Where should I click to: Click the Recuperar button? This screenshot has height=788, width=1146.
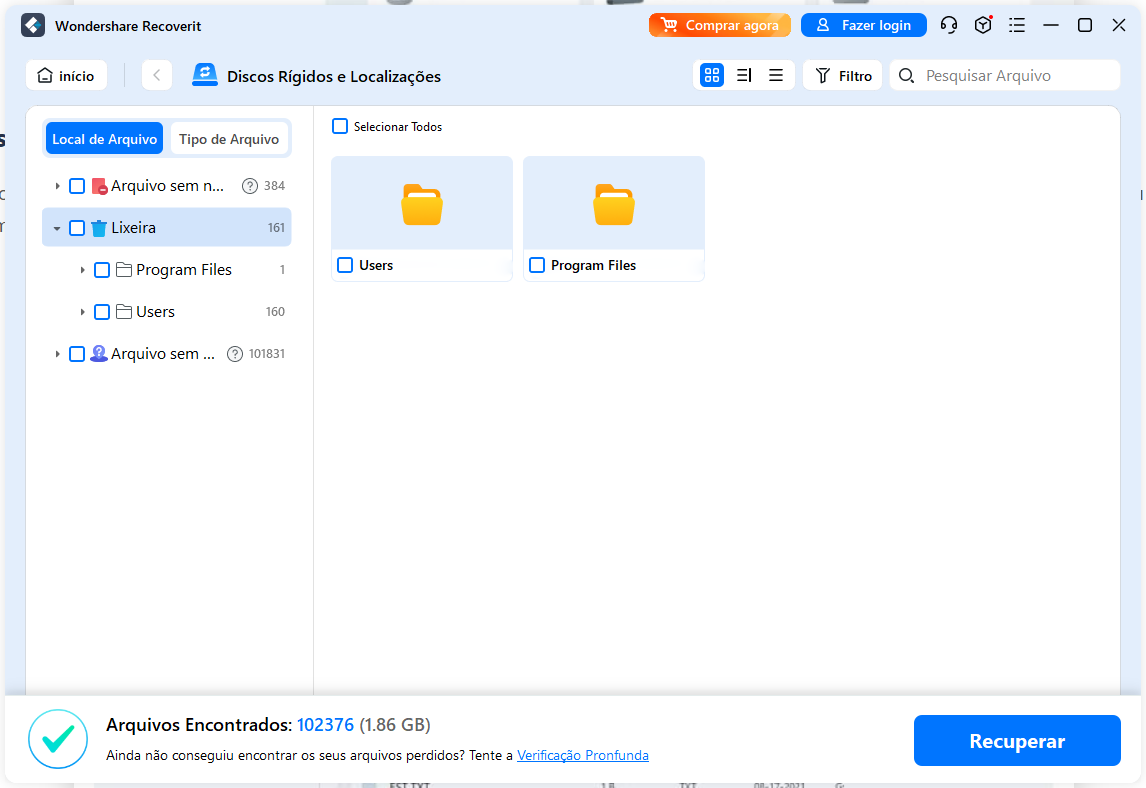coord(1017,740)
